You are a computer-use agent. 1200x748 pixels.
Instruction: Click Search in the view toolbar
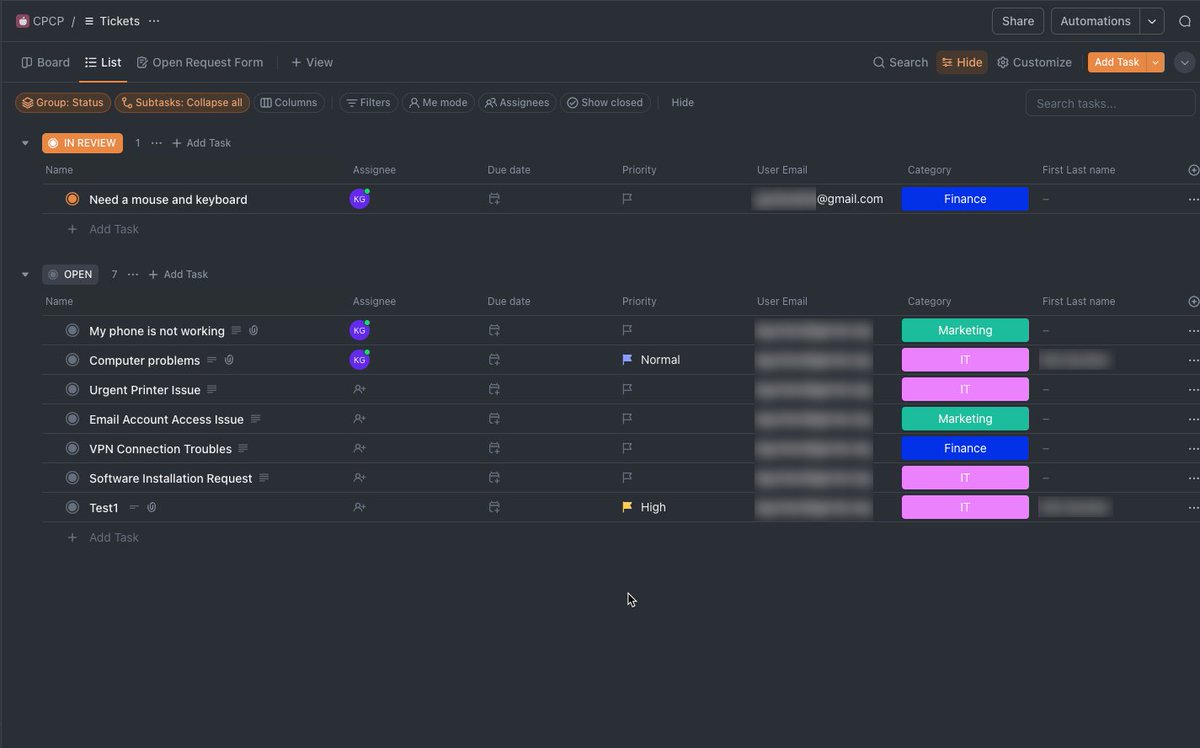(900, 62)
